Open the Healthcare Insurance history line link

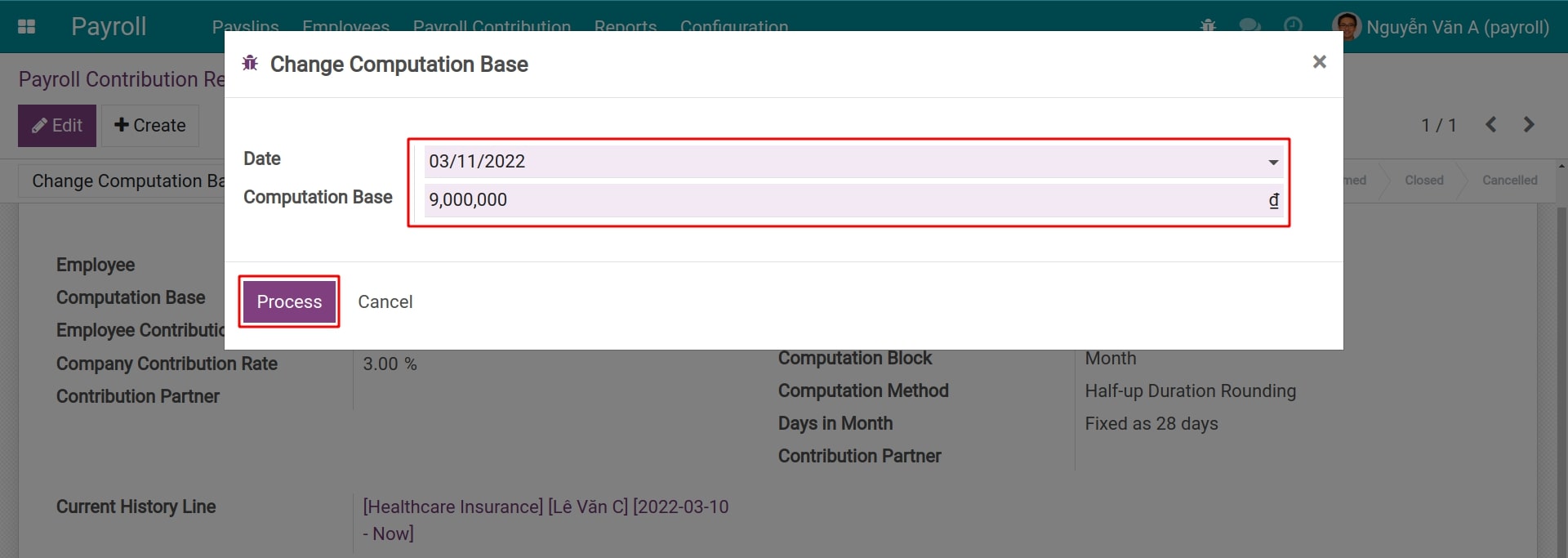[x=545, y=507]
